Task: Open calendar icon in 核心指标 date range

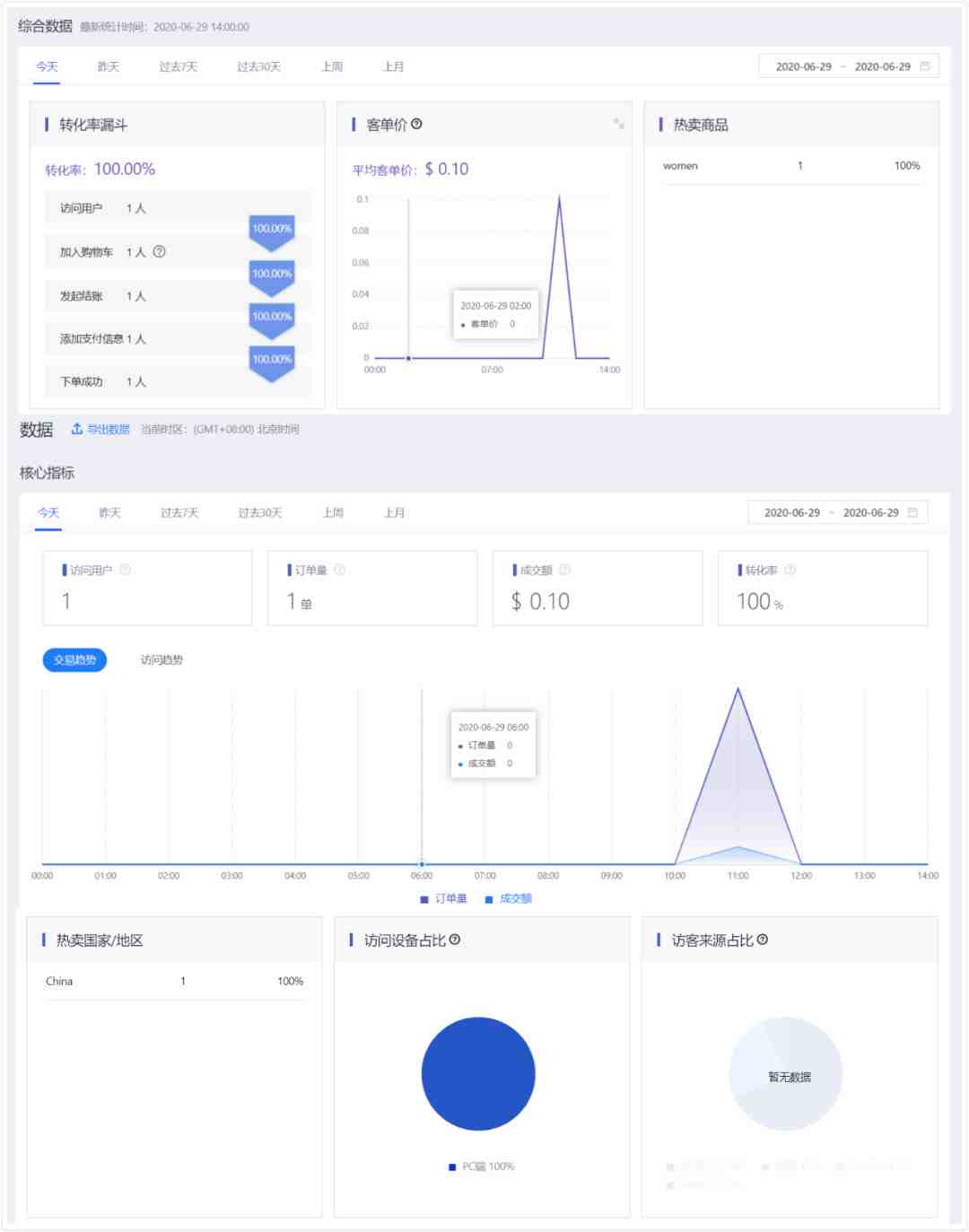Action: tap(913, 512)
